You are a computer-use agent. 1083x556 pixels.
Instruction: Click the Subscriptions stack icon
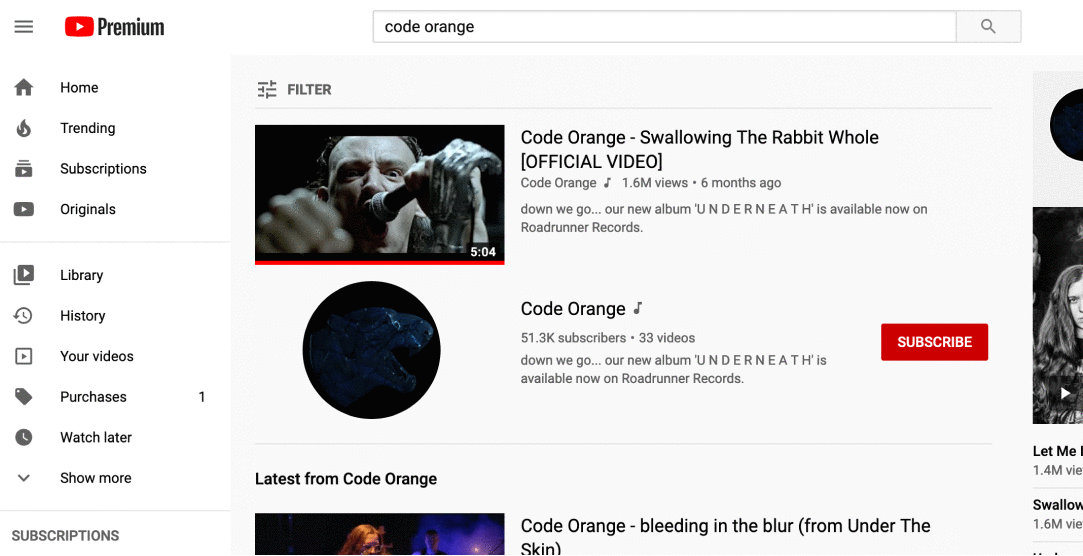click(x=23, y=169)
